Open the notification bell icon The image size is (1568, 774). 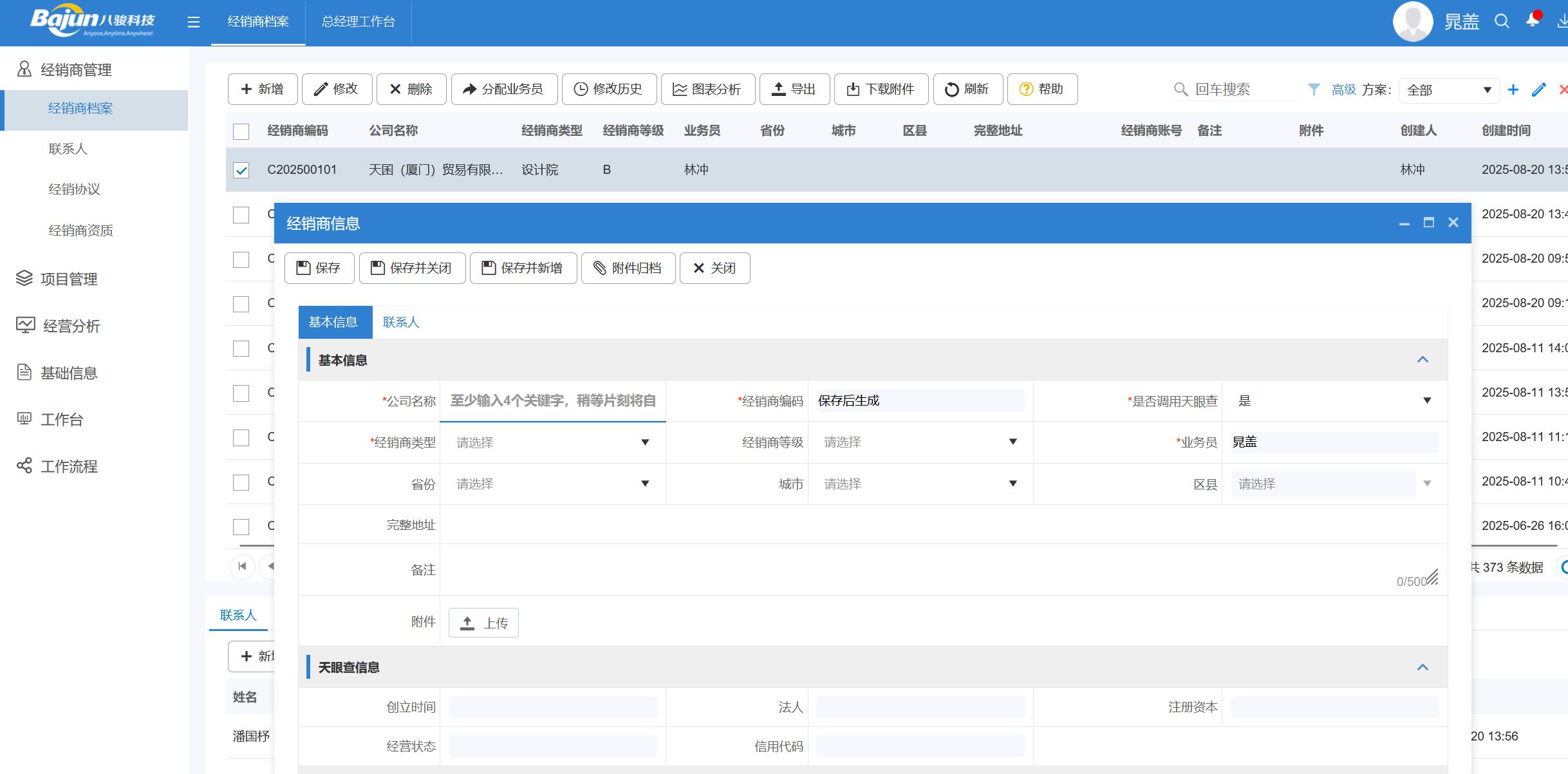(x=1533, y=21)
